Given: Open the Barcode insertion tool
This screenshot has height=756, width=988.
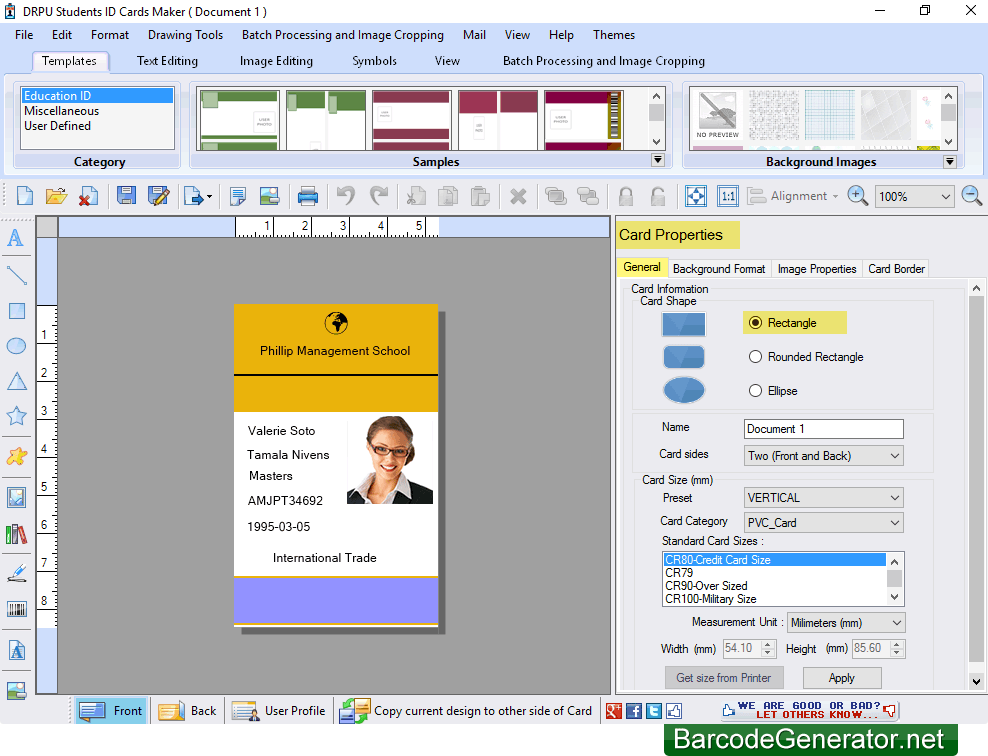Looking at the screenshot, I should pyautogui.click(x=15, y=608).
